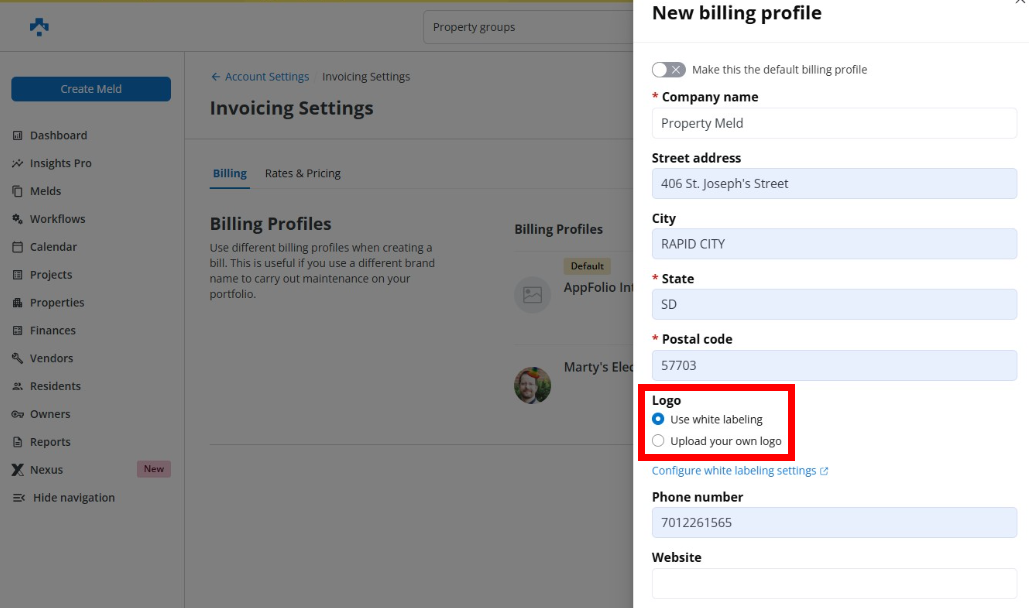The width and height of the screenshot is (1029, 608).
Task: Open the Calendar sidebar item
Action: 53,247
